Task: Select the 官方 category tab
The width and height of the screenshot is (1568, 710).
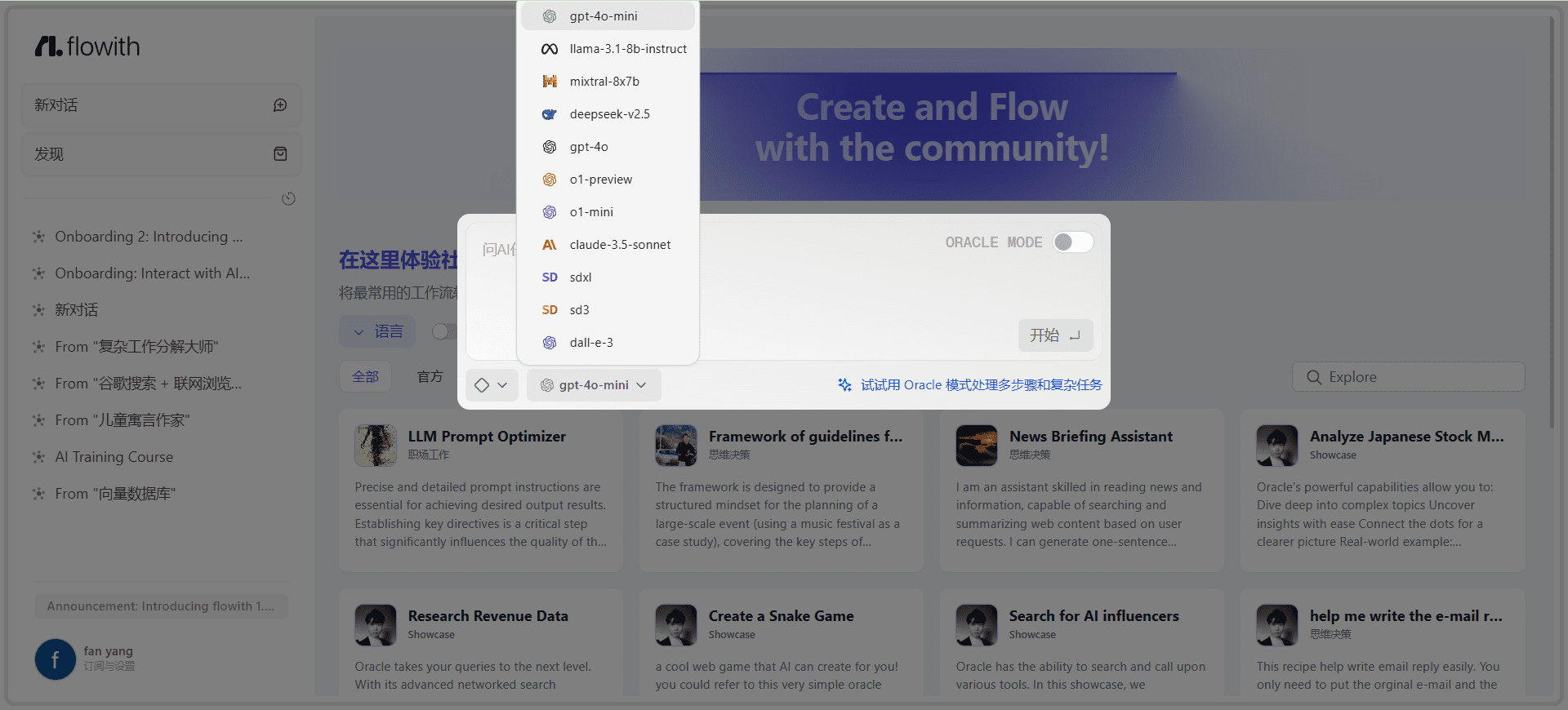Action: (430, 377)
